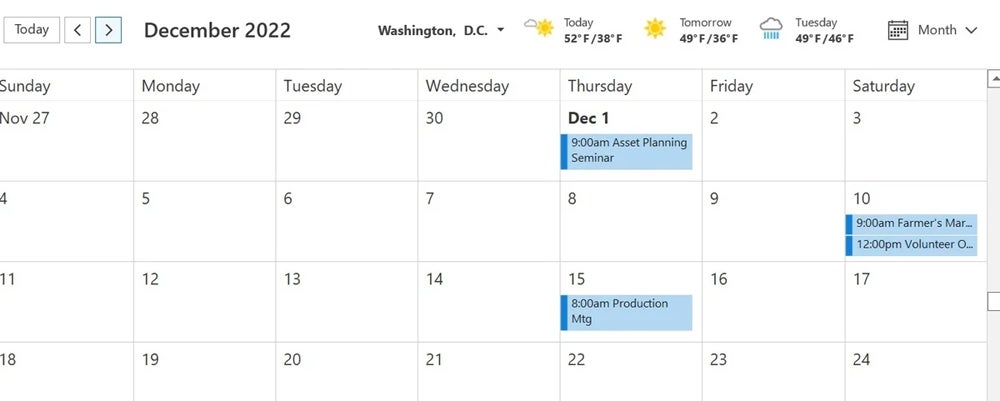This screenshot has width=1000, height=401.
Task: Click the Month view calendar icon
Action: point(898,30)
